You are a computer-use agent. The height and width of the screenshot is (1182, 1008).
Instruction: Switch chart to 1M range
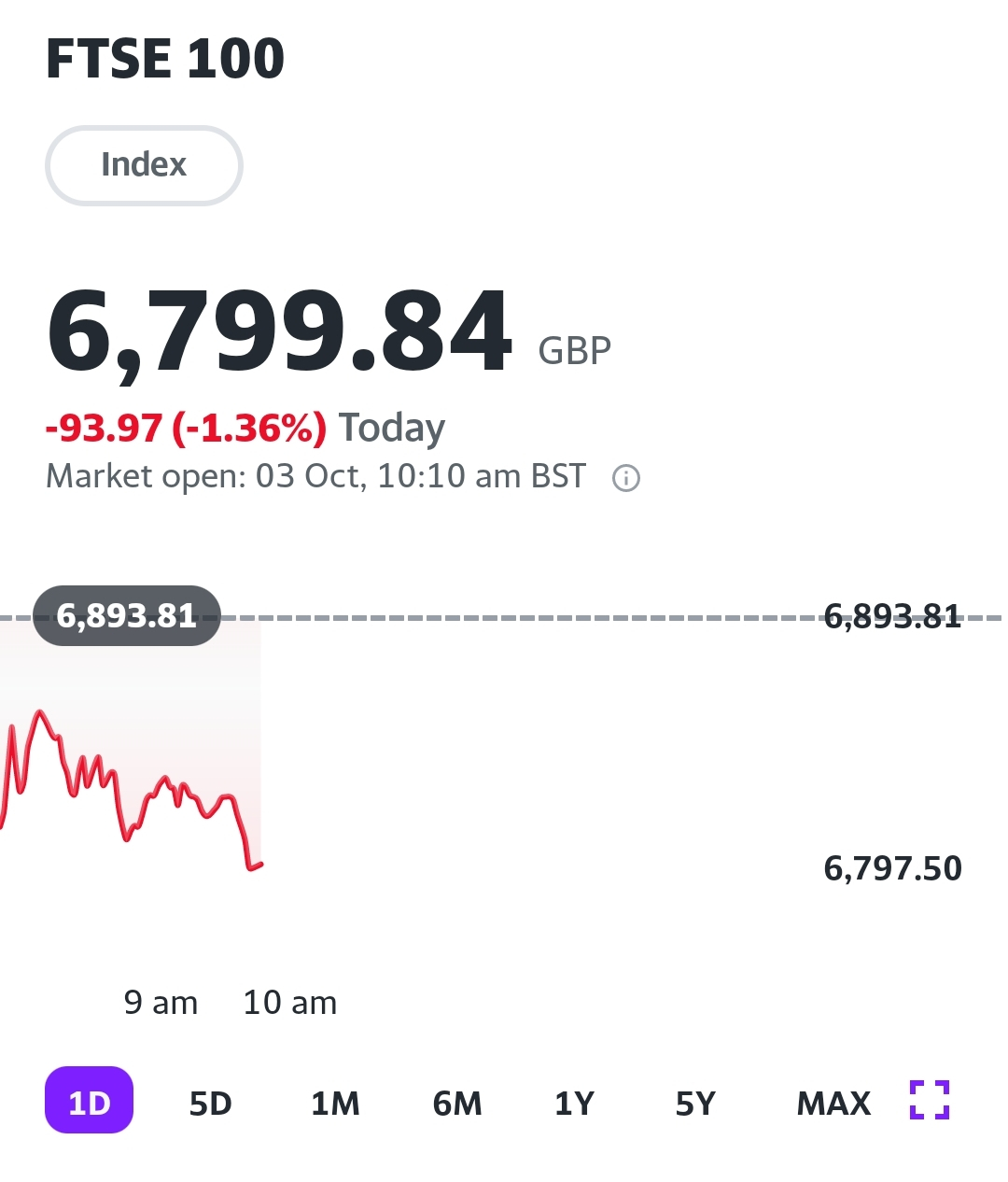pos(335,1104)
